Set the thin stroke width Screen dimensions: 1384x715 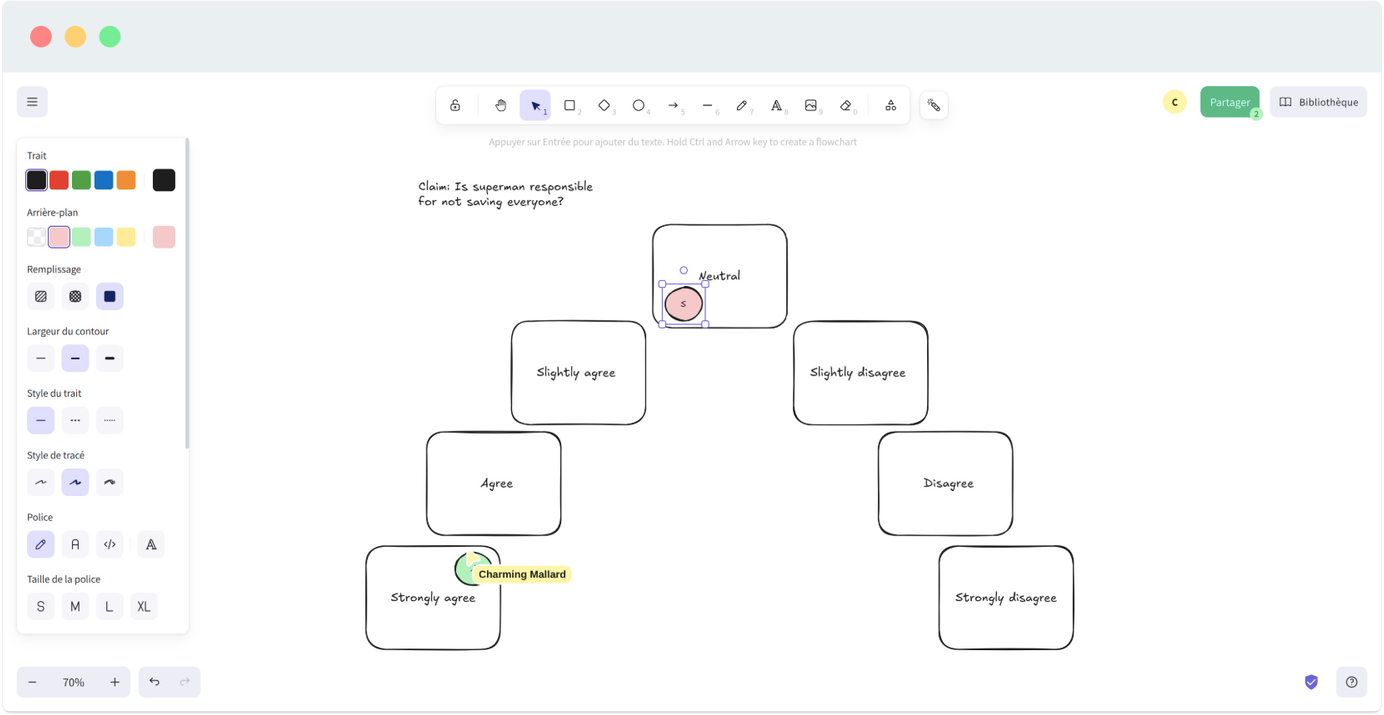click(x=41, y=358)
